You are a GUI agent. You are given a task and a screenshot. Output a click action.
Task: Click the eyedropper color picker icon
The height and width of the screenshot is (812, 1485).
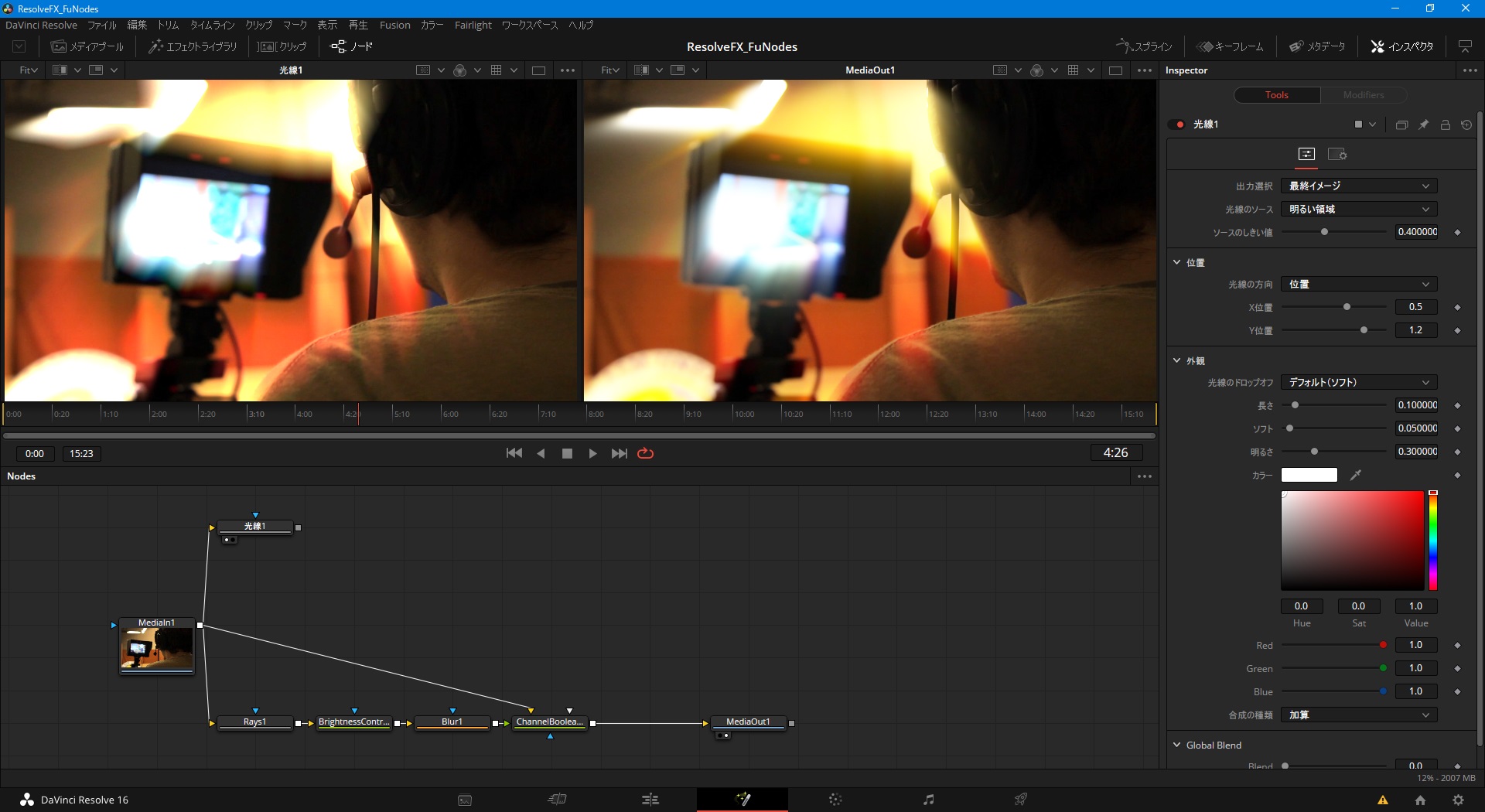[x=1355, y=475]
